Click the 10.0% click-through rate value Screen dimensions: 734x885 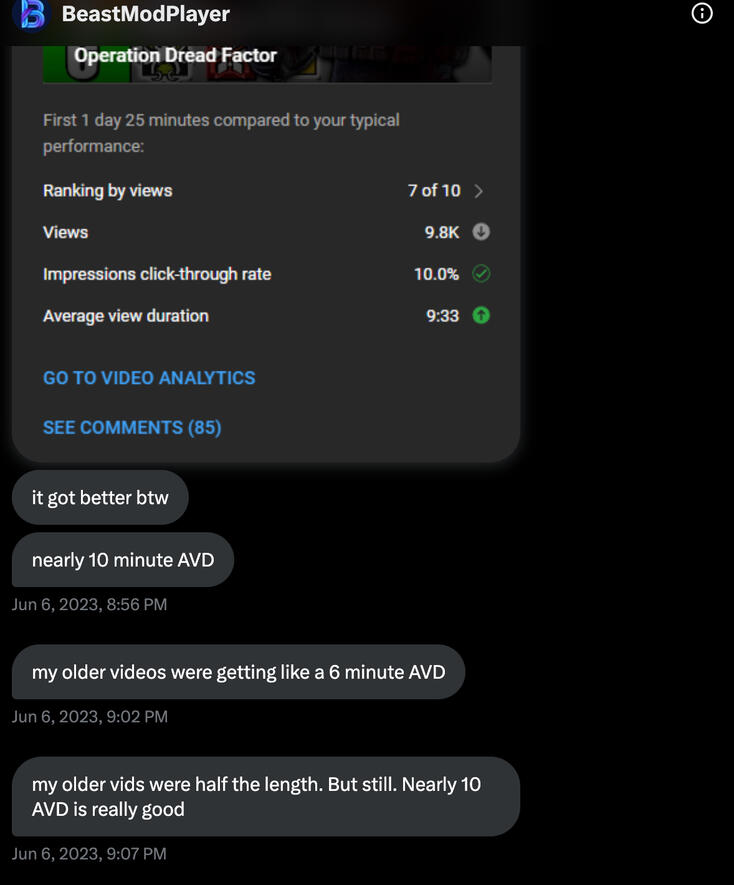pos(436,274)
